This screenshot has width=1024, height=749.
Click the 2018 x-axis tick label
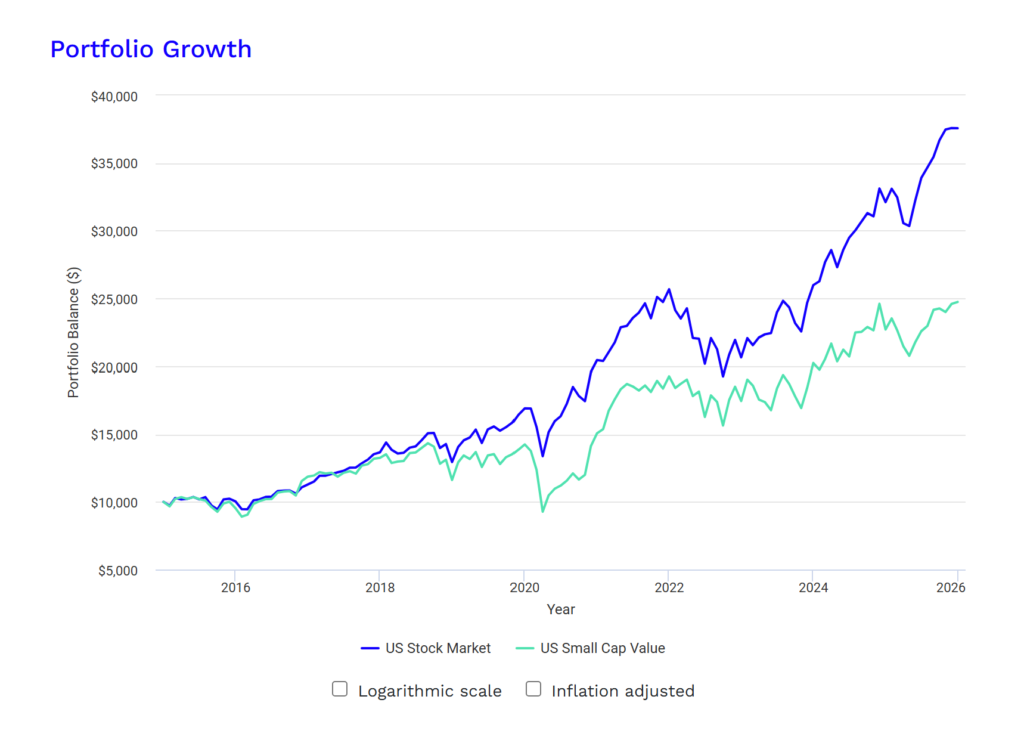pos(379,588)
